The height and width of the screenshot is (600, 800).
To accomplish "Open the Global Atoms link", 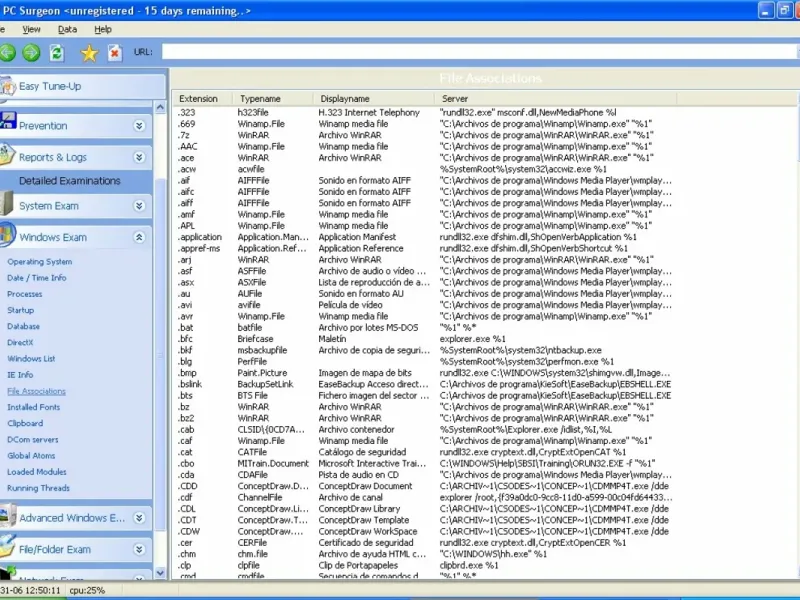I will coord(31,456).
